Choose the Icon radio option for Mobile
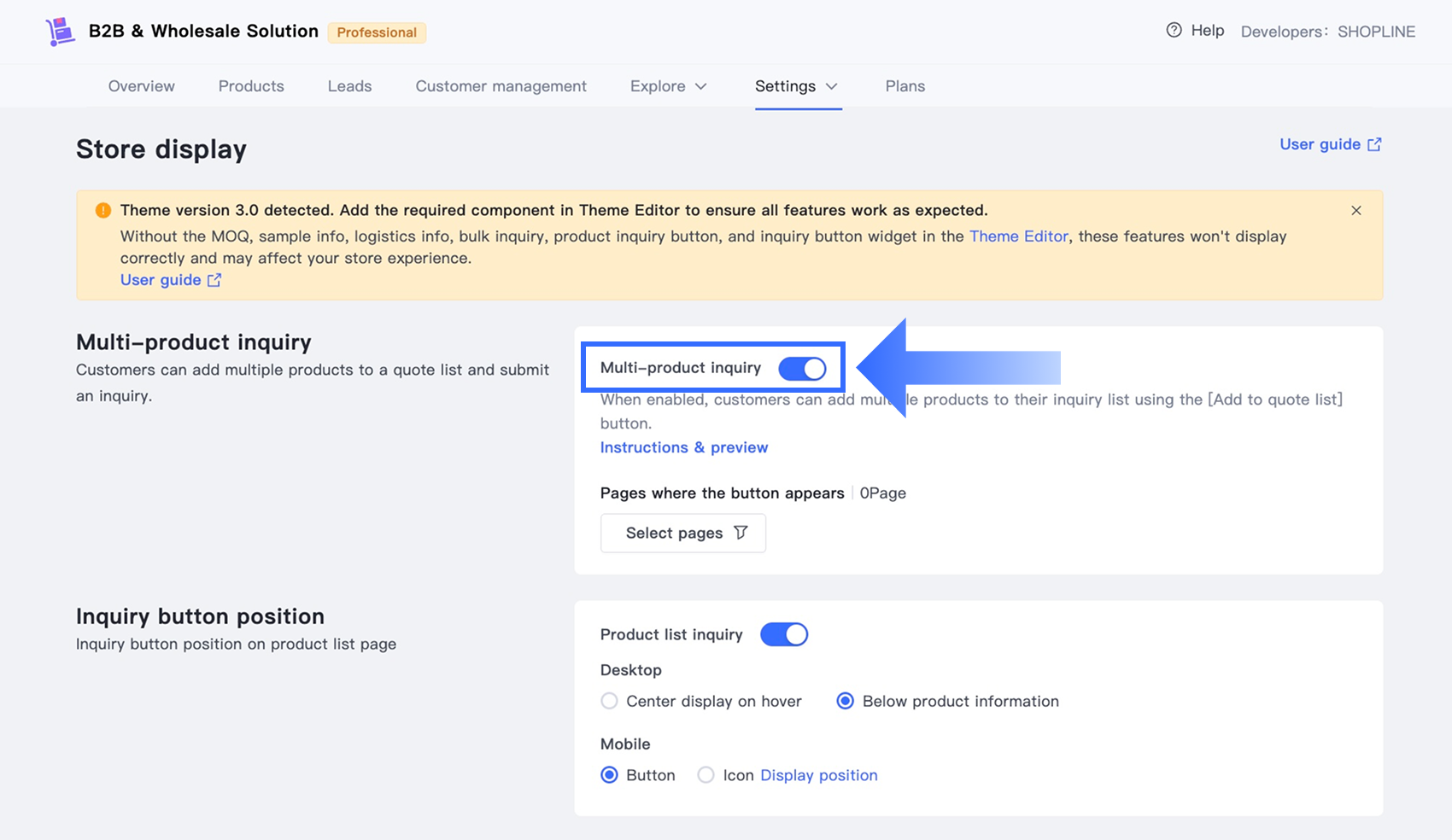 [x=706, y=775]
